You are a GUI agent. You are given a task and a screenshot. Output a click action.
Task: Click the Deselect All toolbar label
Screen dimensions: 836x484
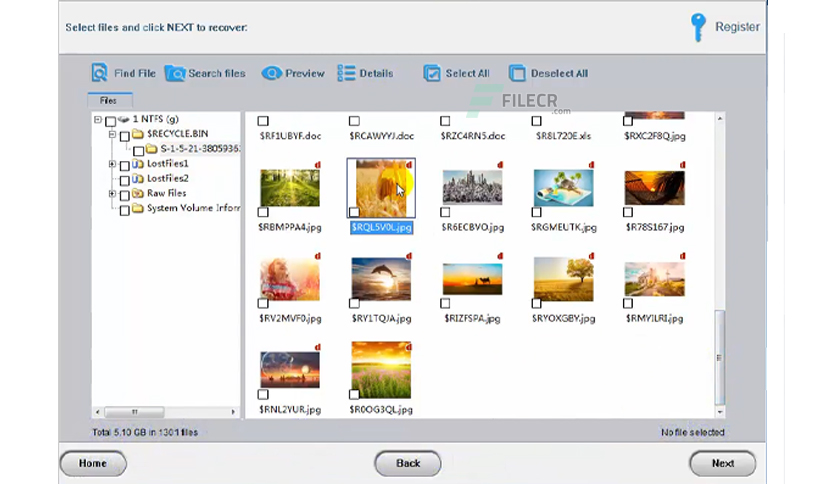click(559, 73)
